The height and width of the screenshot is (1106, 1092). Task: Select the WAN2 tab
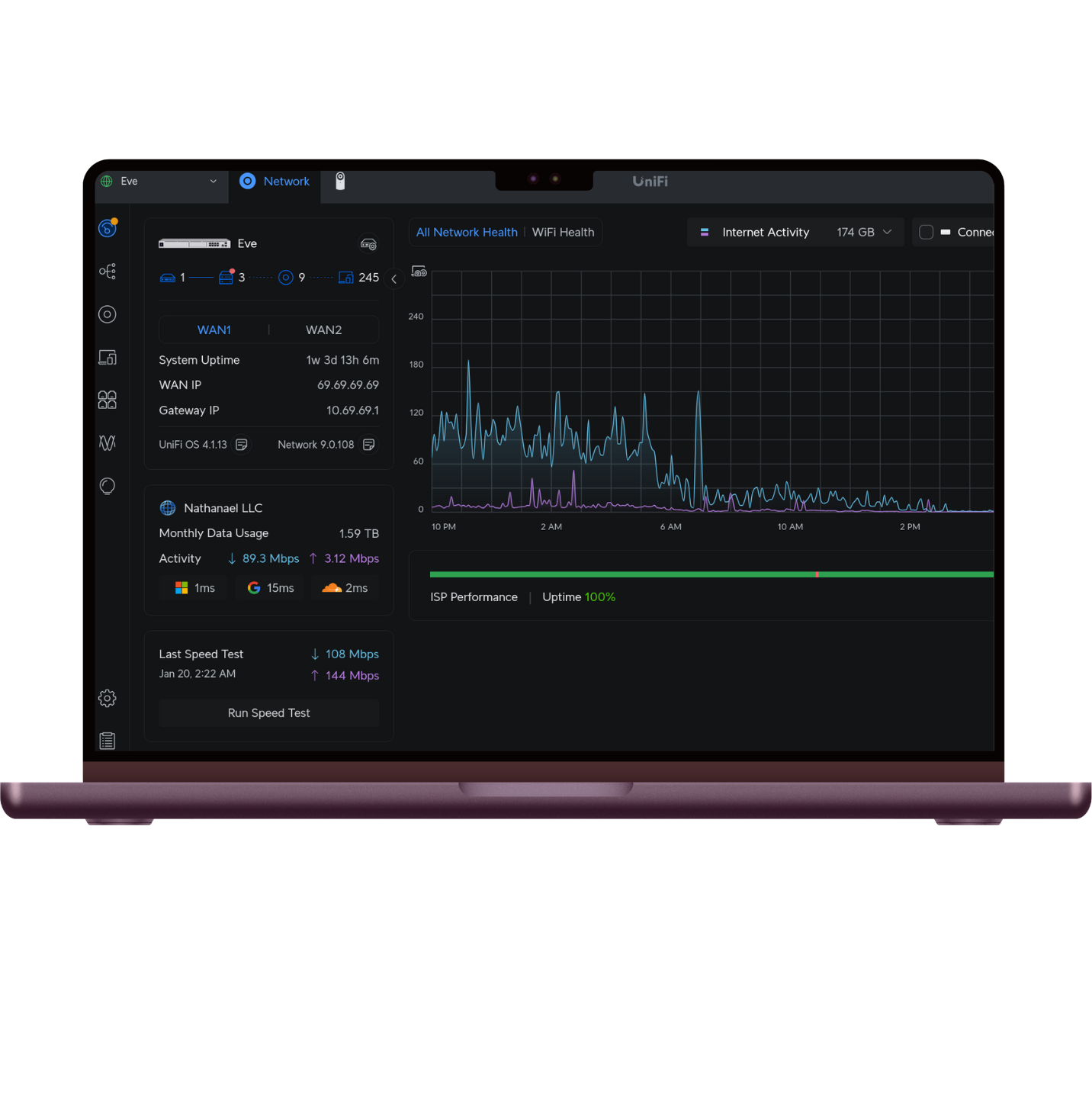pyautogui.click(x=323, y=330)
